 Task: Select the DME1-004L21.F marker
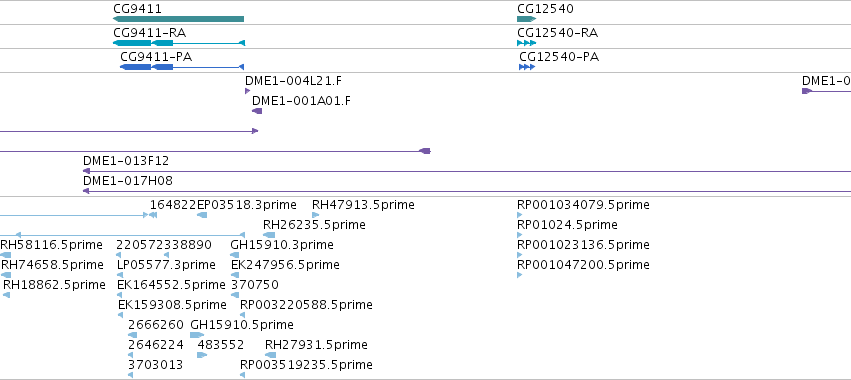pos(247,91)
